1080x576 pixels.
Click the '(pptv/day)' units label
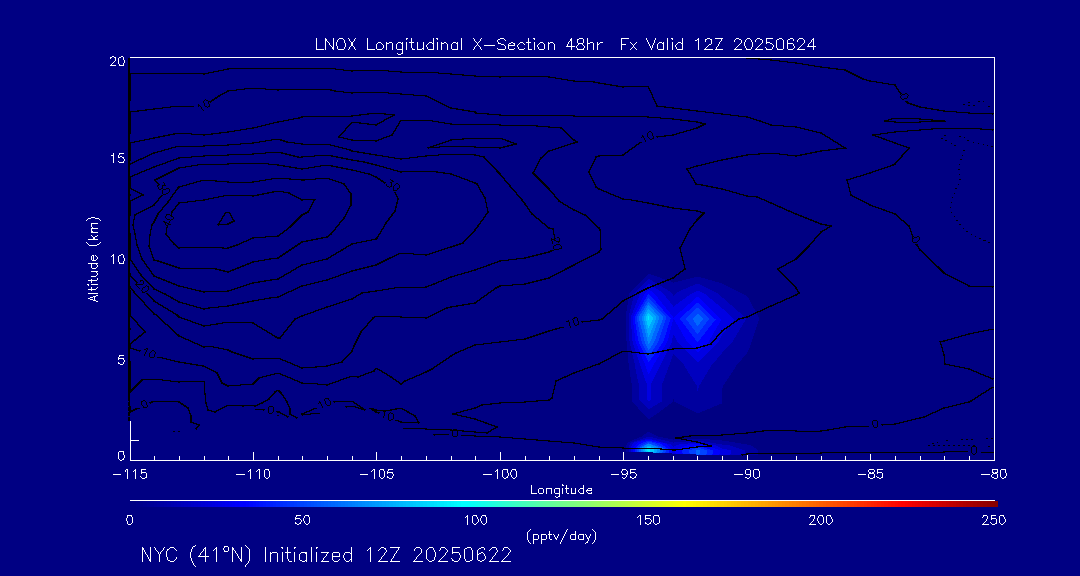(x=561, y=536)
